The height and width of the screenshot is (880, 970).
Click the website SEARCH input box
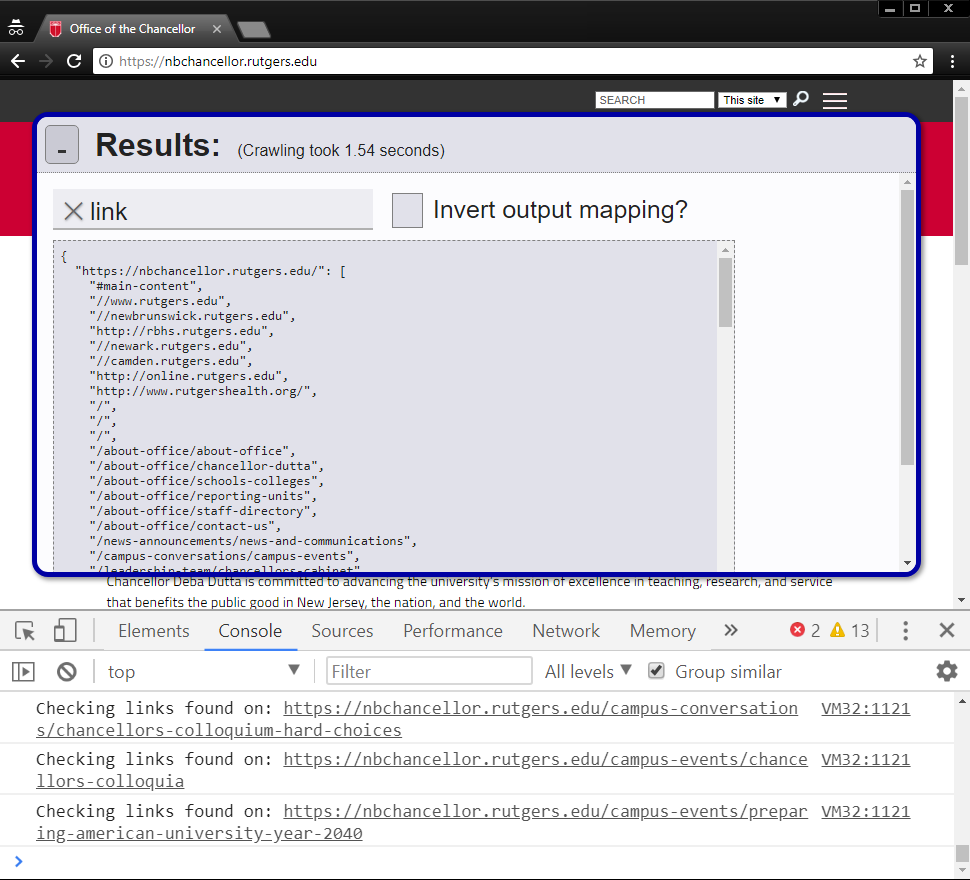coord(655,100)
